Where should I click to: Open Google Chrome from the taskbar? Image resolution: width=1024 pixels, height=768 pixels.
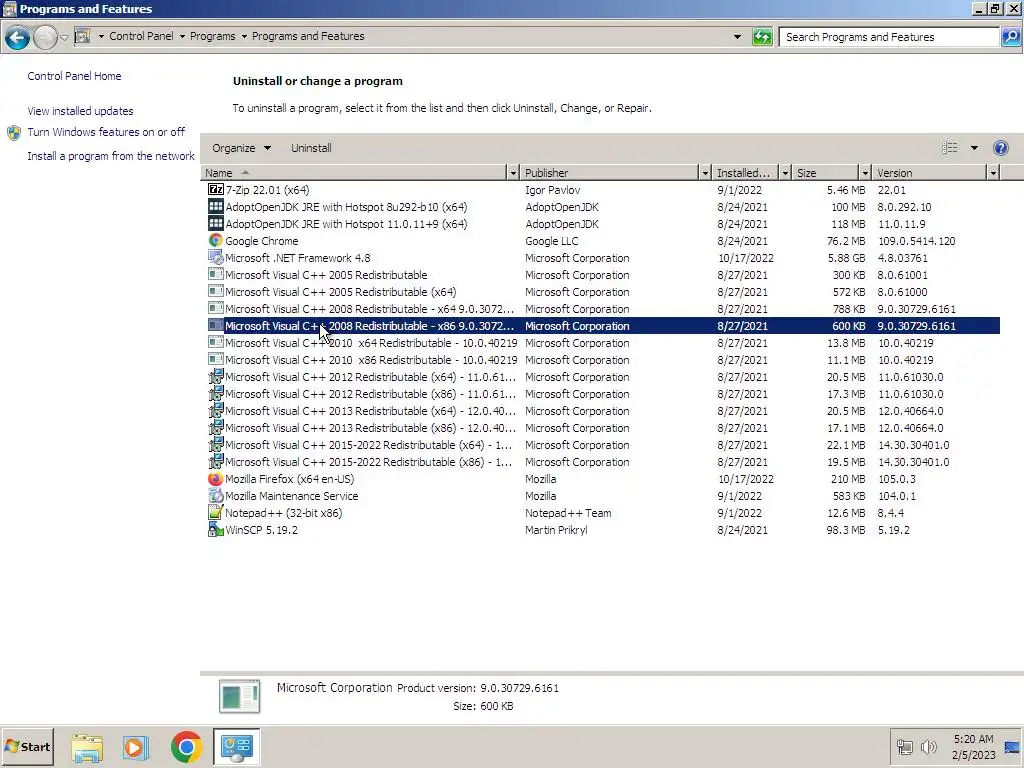(186, 747)
